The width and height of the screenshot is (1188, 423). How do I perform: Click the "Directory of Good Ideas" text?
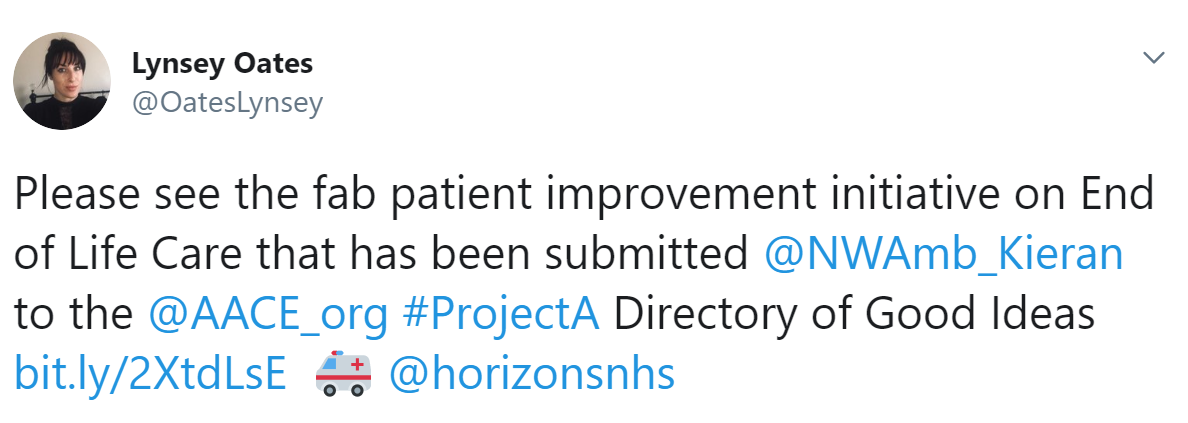coord(854,315)
